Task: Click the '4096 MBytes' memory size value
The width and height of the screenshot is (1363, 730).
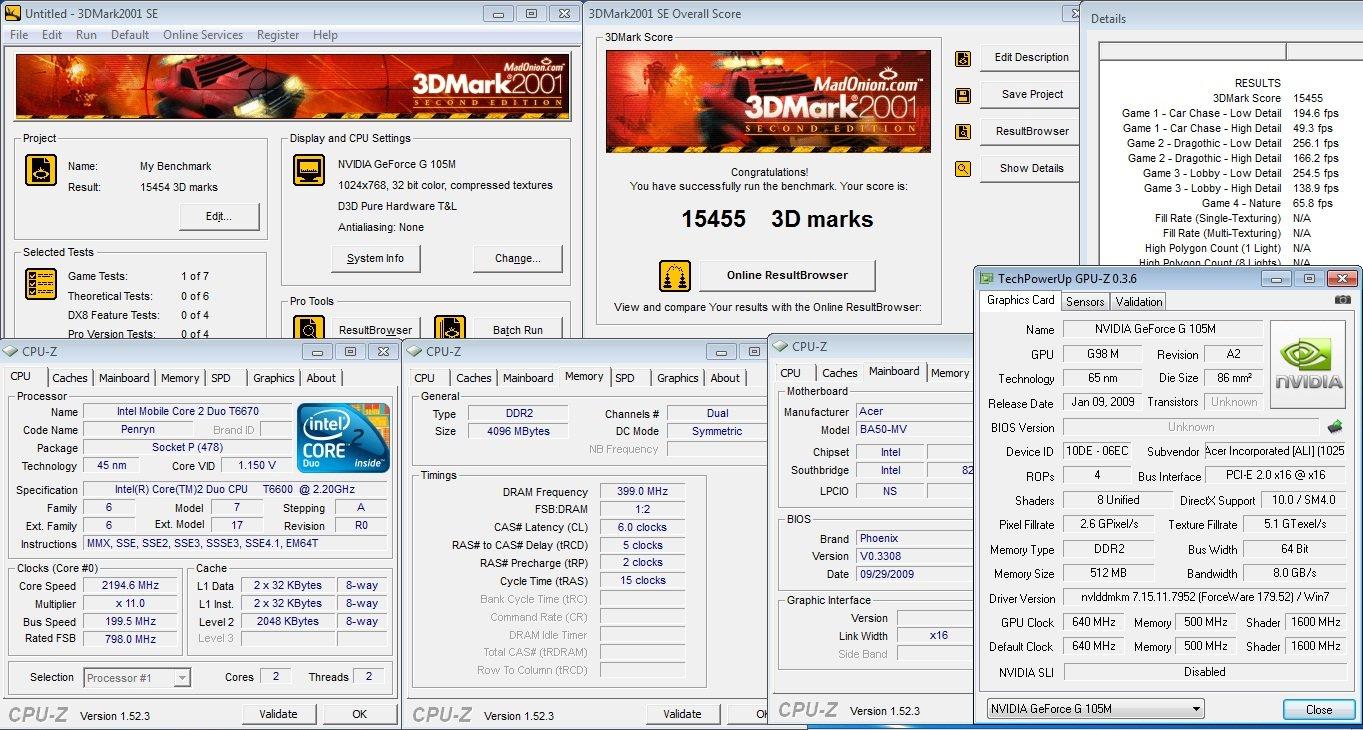Action: click(x=517, y=431)
